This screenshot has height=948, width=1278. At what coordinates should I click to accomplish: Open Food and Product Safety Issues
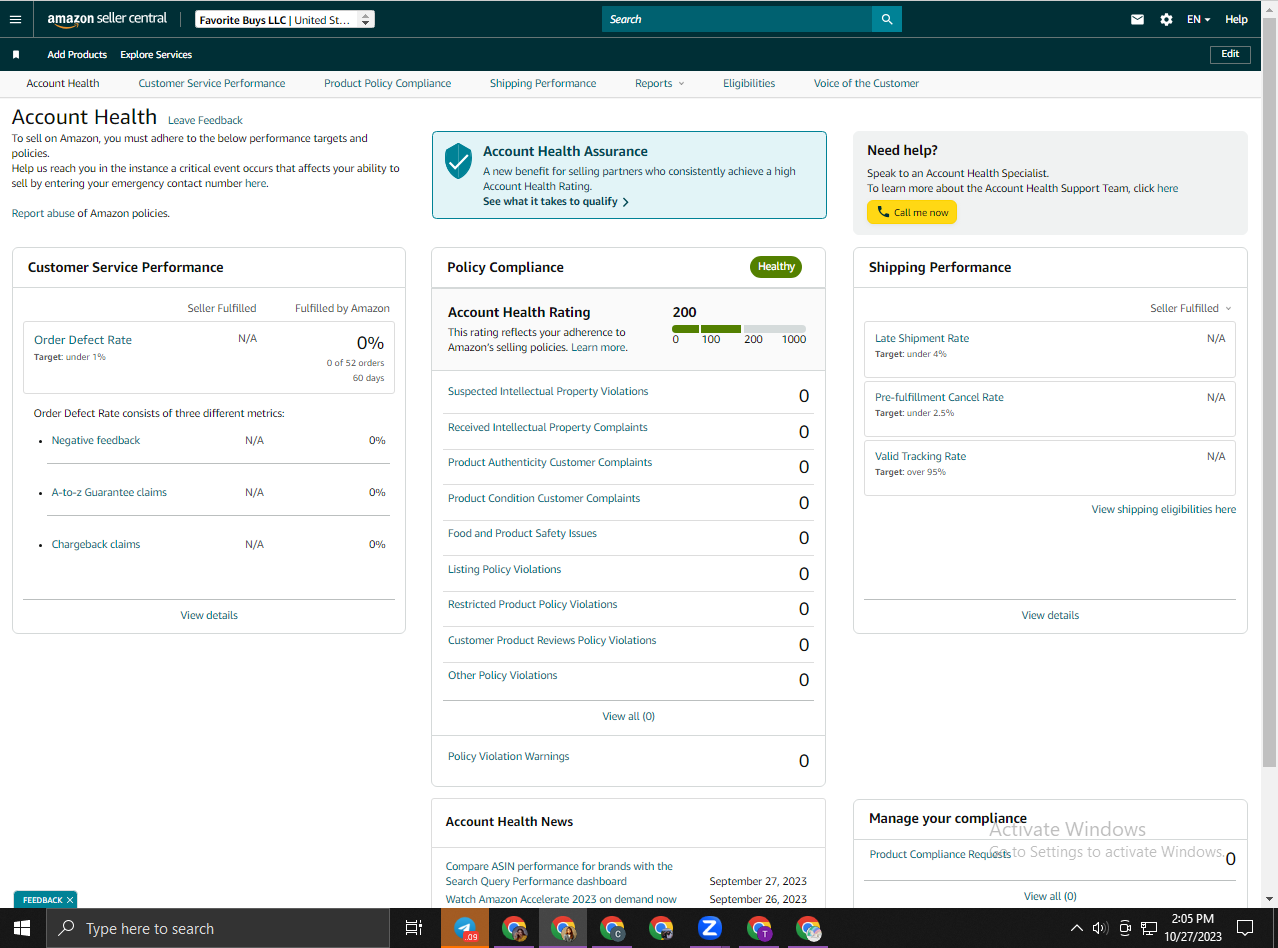click(x=522, y=534)
